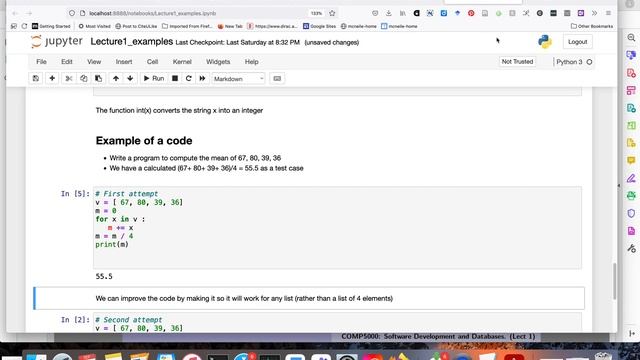Click the shield protect icon in right pane
Viewport: 640px width, 360px height.
631,213
